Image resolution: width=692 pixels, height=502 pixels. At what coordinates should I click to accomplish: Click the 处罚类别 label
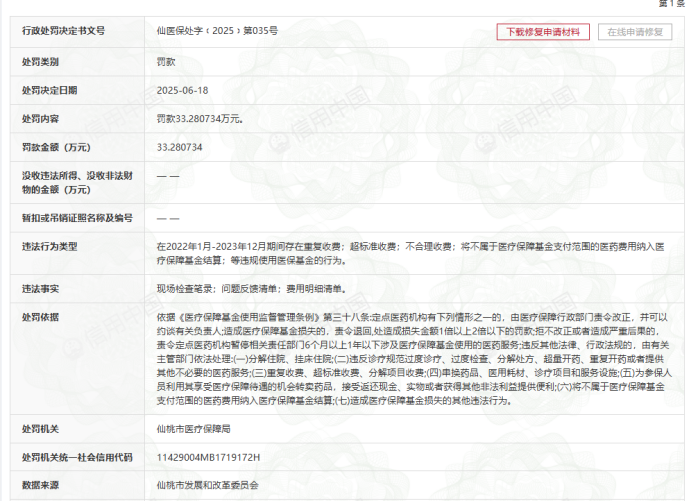click(41, 62)
